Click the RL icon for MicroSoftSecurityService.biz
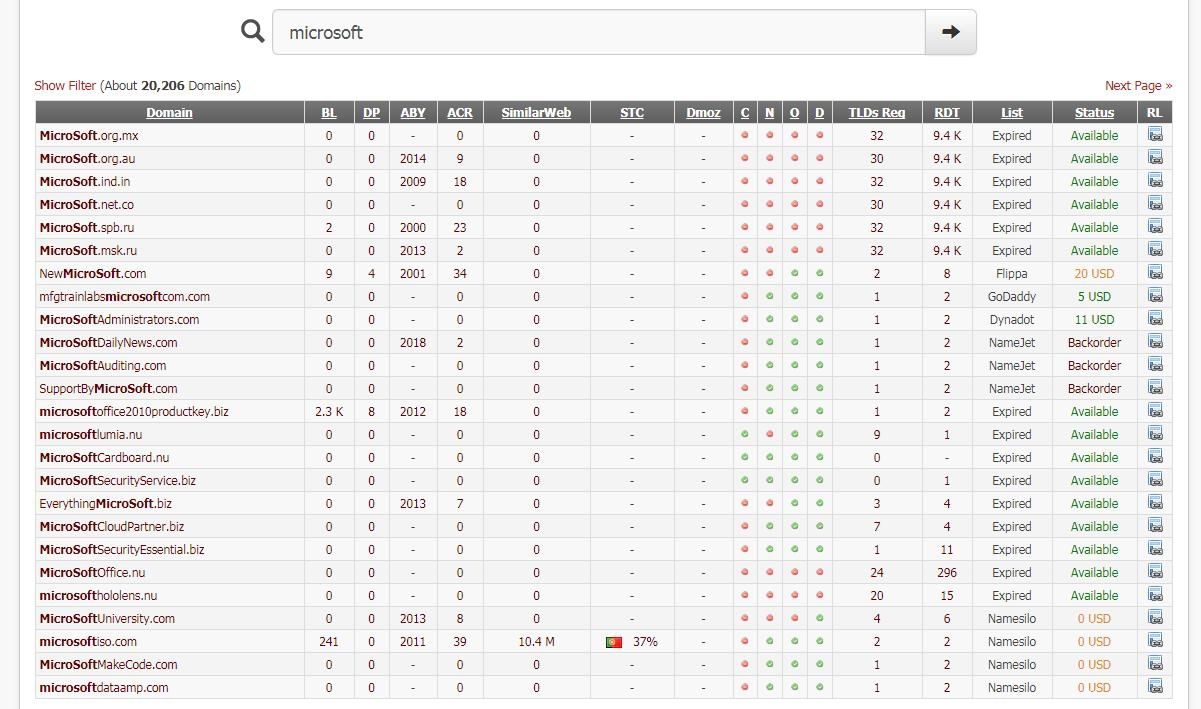Viewport: 1201px width, 709px height. point(1155,480)
